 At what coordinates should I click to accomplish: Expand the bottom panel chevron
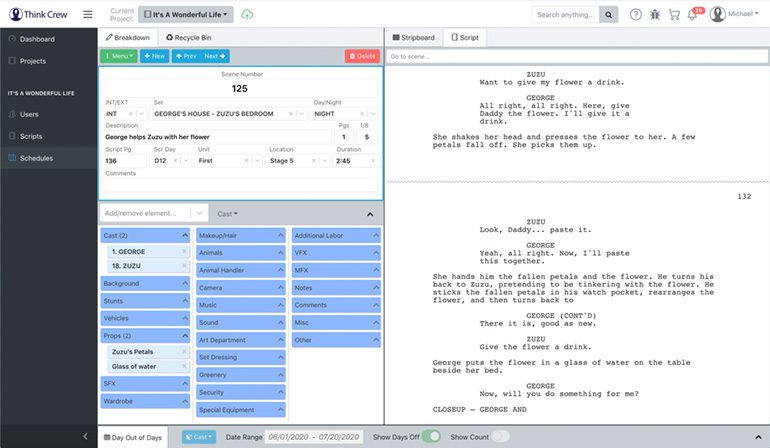pyautogui.click(x=758, y=437)
